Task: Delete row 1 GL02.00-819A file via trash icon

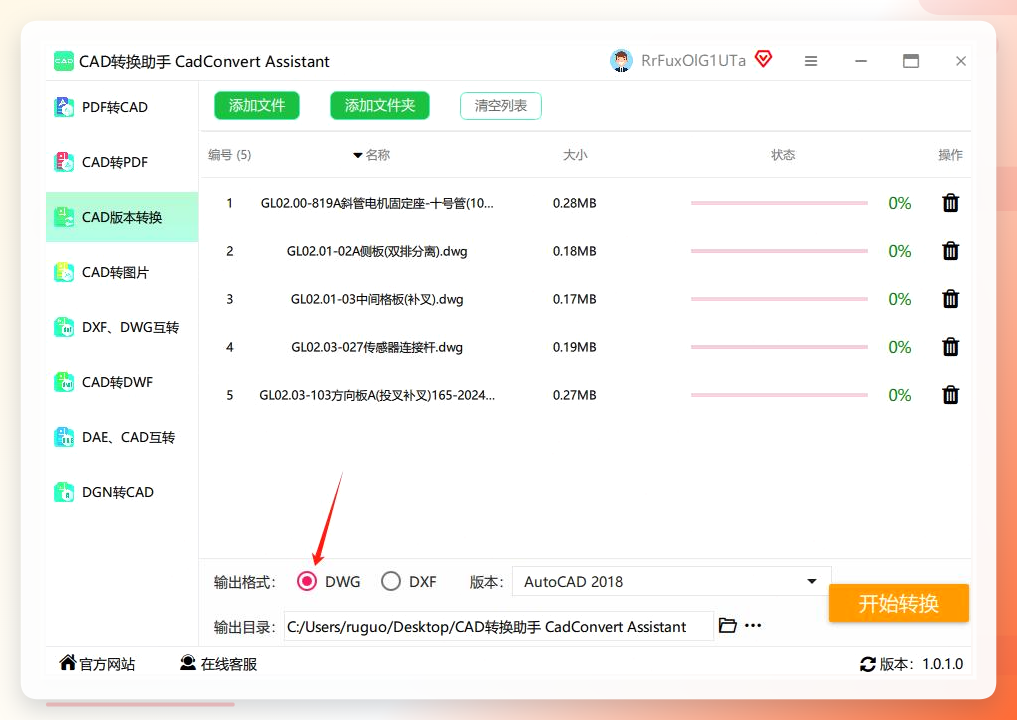Action: (950, 203)
